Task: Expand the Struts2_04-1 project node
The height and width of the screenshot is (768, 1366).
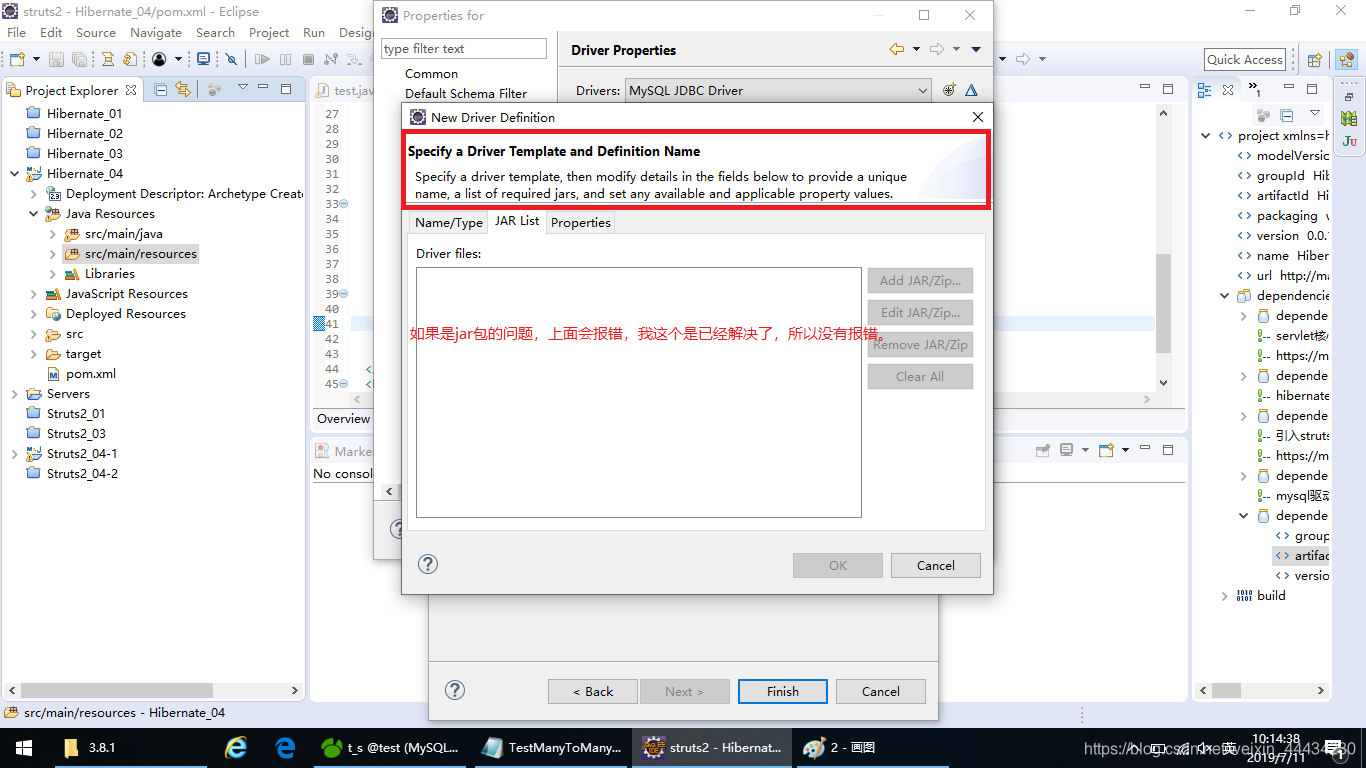Action: point(14,453)
